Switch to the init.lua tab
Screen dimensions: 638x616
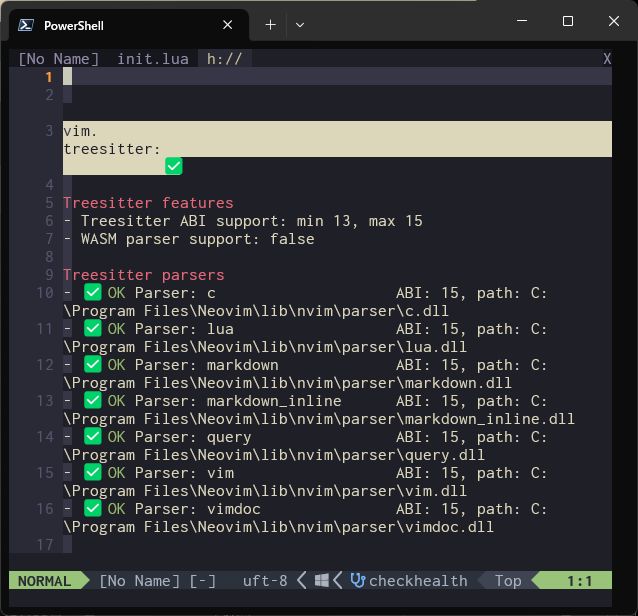click(152, 59)
